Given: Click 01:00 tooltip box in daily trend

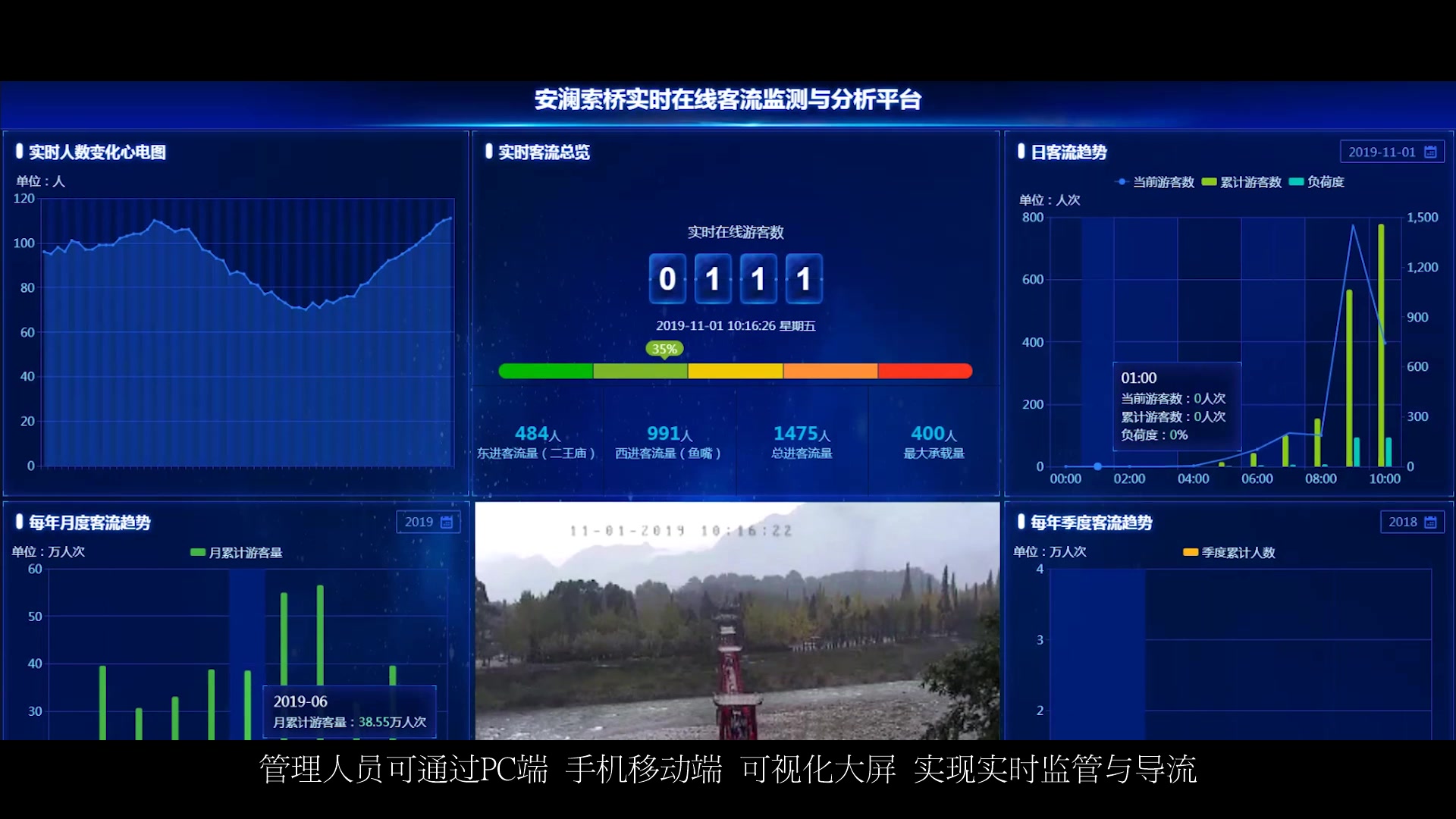Looking at the screenshot, I should pos(1176,406).
